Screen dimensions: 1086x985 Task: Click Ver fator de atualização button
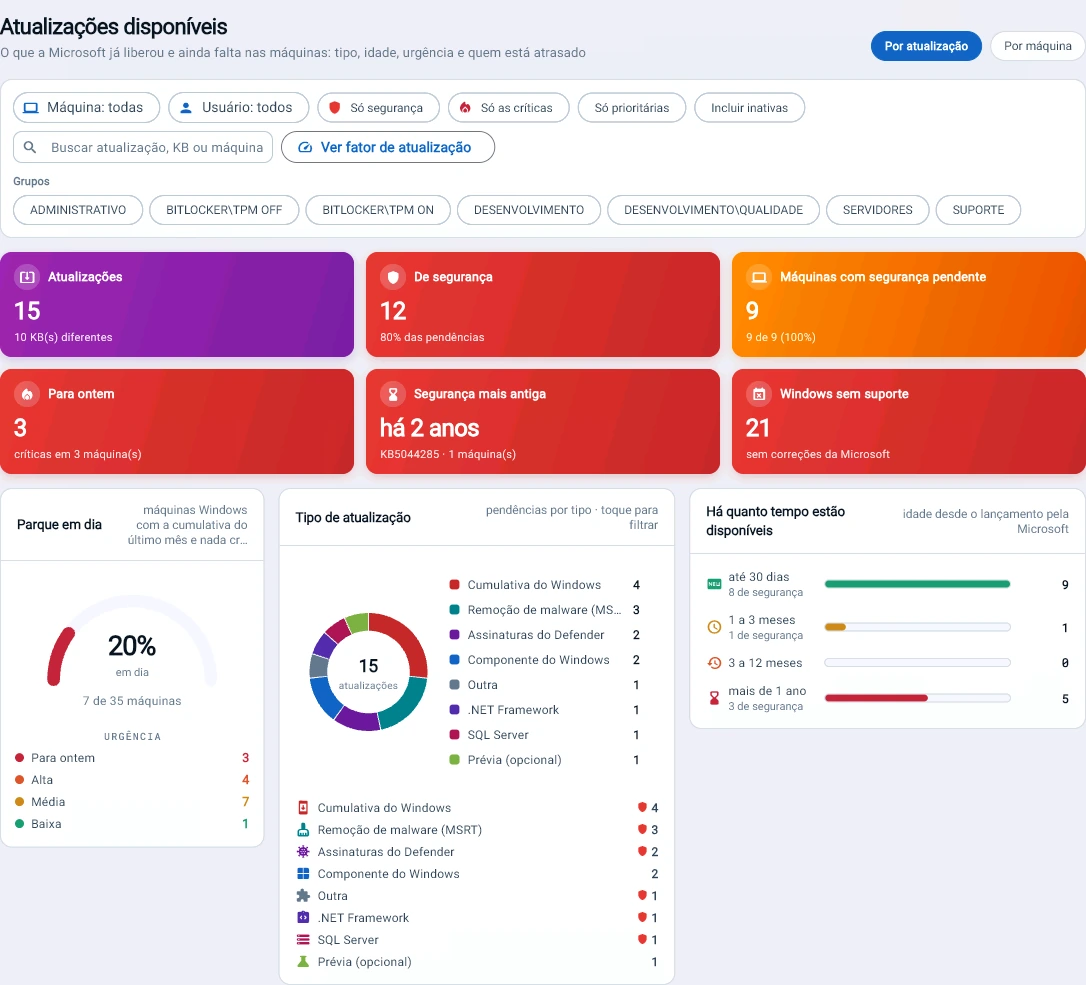point(388,148)
